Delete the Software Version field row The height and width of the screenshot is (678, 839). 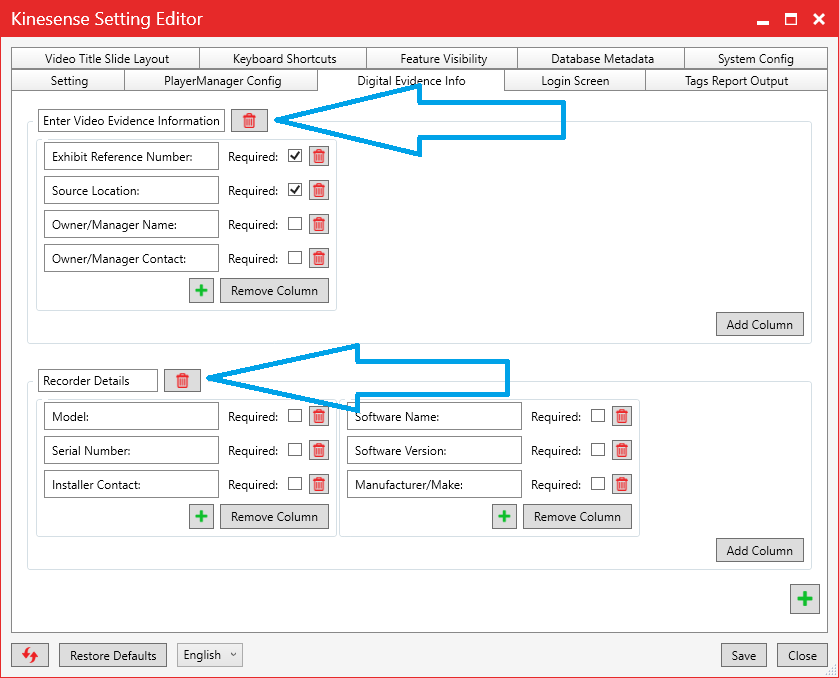621,450
